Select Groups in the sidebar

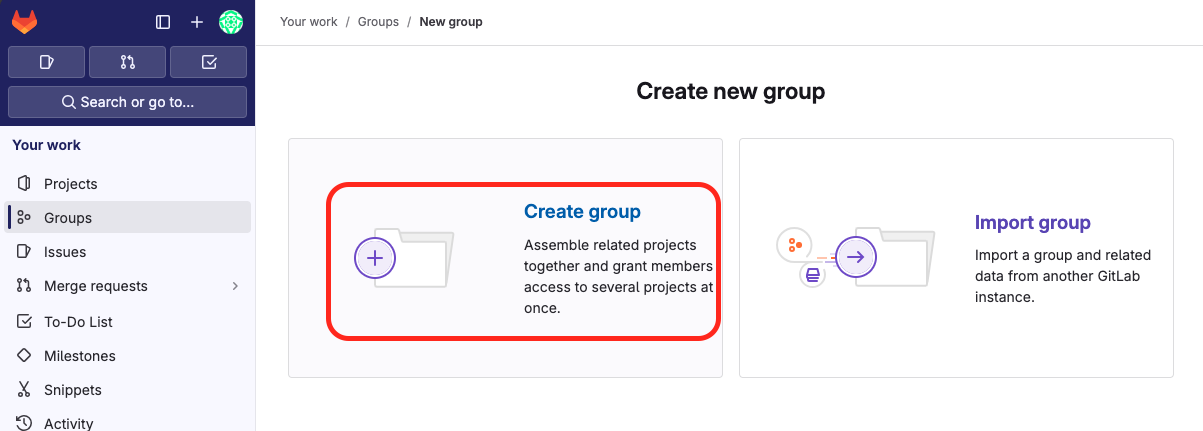68,218
